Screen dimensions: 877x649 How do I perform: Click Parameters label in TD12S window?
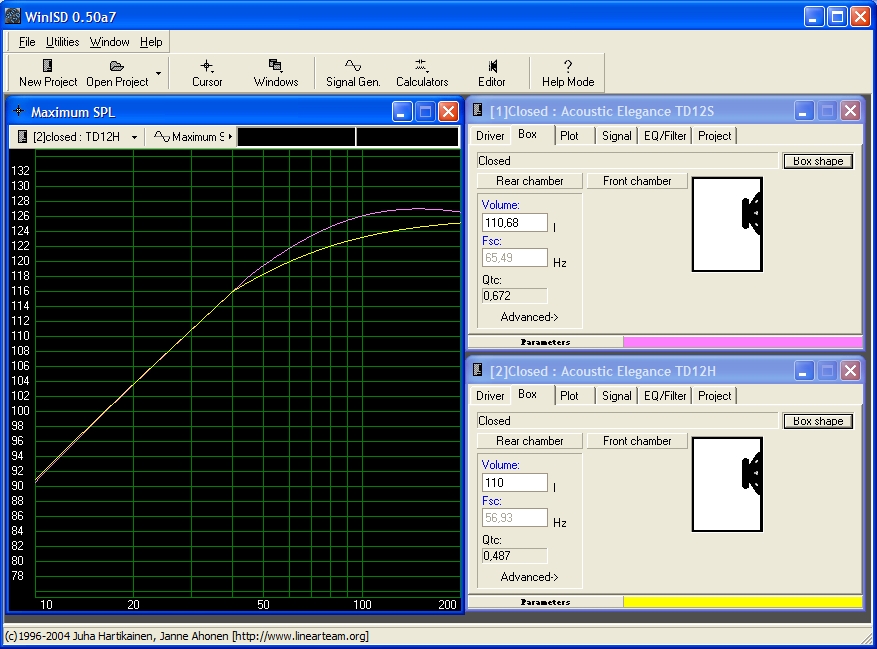[x=545, y=342]
